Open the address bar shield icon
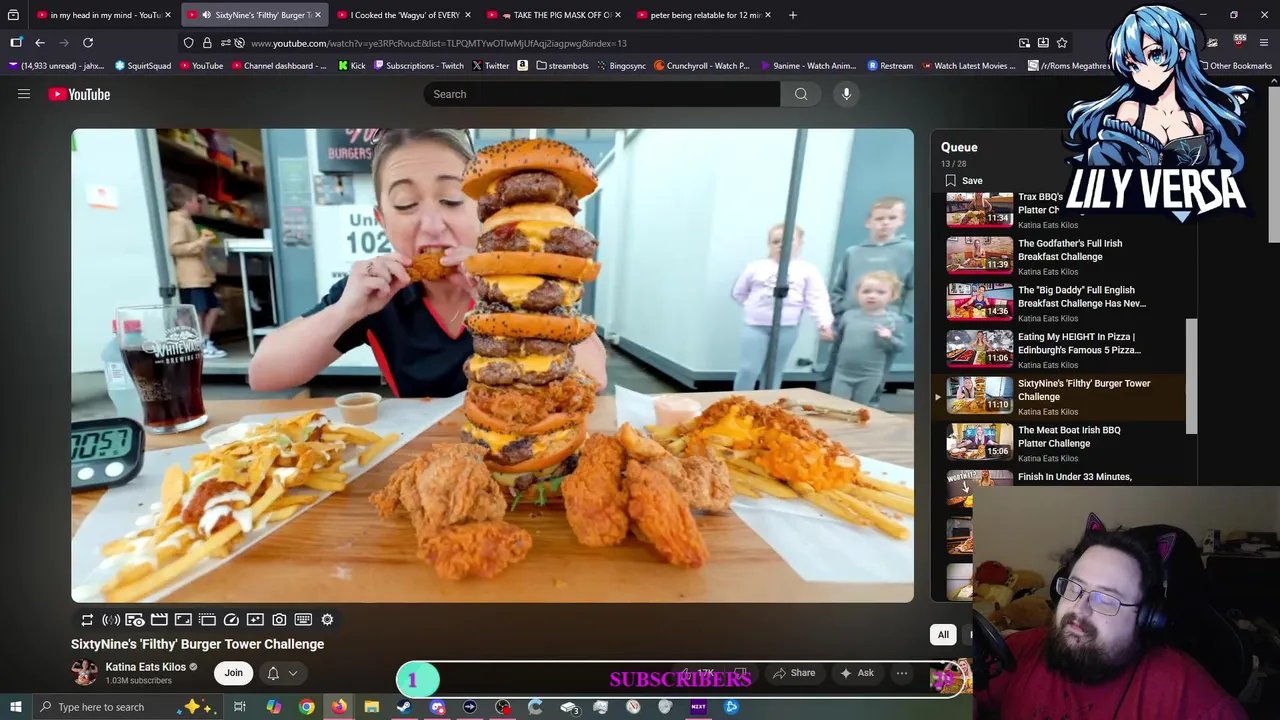This screenshot has height=720, width=1280. tap(188, 43)
